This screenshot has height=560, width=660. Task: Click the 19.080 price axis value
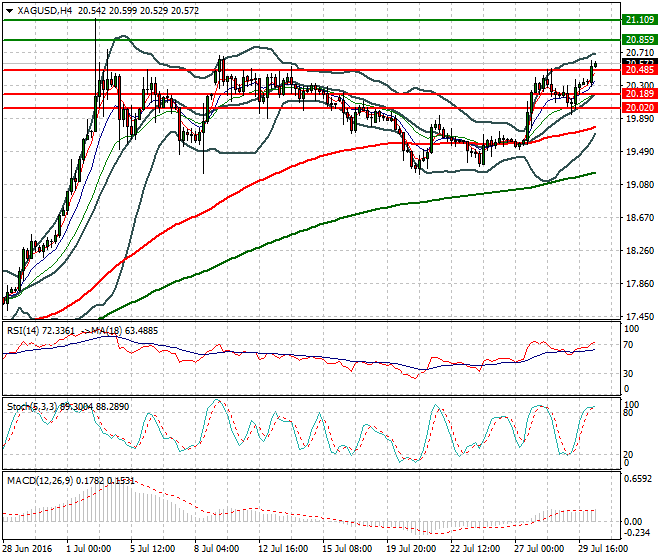point(640,184)
